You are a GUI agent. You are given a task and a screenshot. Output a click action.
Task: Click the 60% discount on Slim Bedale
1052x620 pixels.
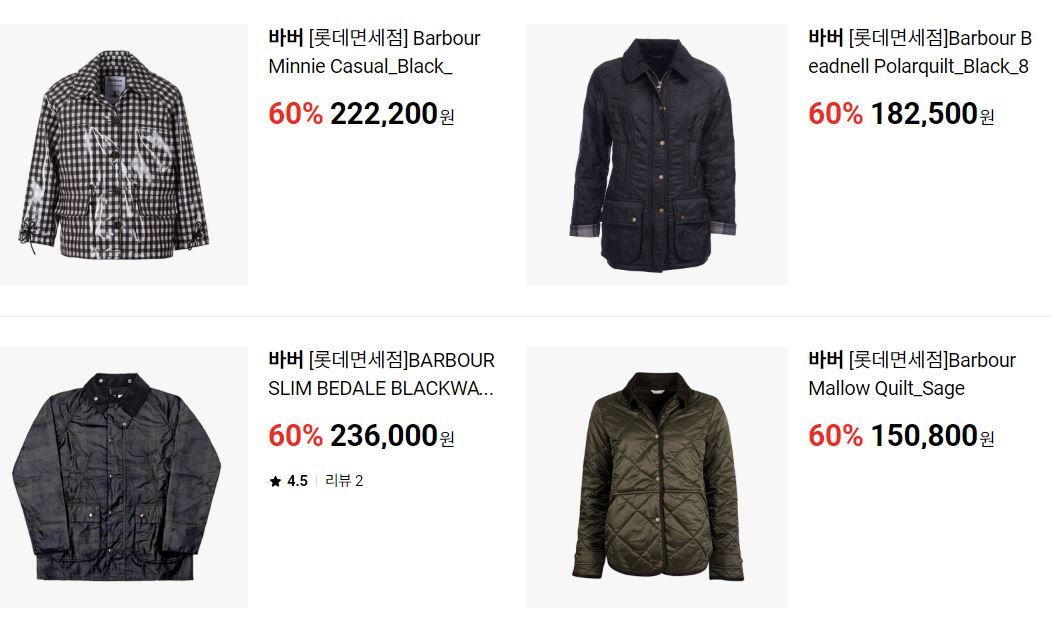pos(296,436)
